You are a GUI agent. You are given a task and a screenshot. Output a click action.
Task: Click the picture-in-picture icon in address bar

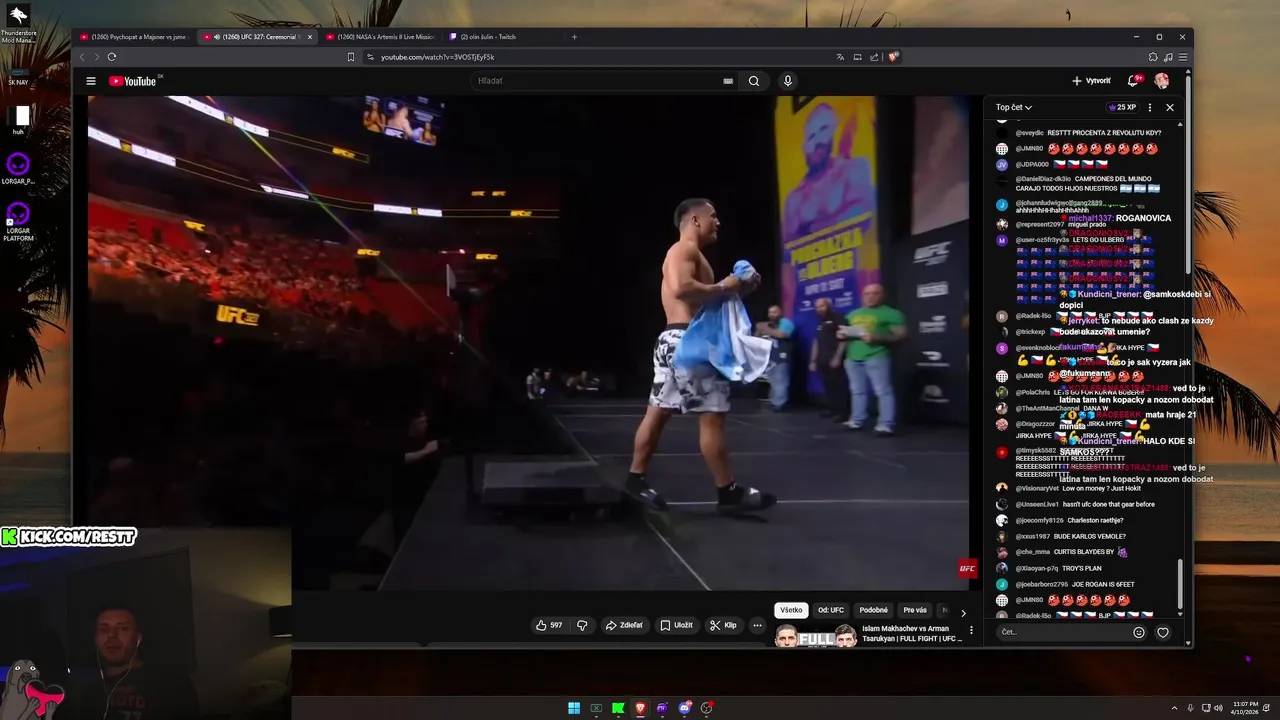point(858,57)
